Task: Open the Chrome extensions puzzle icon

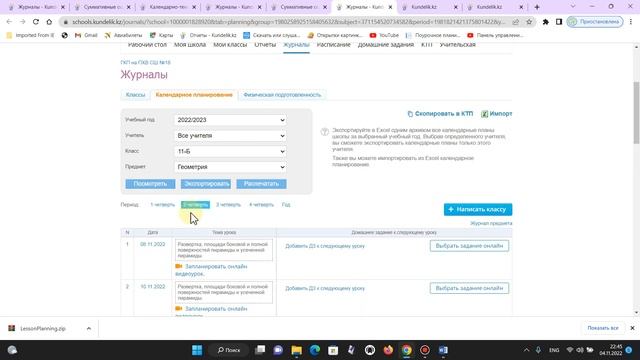Action: [546, 22]
